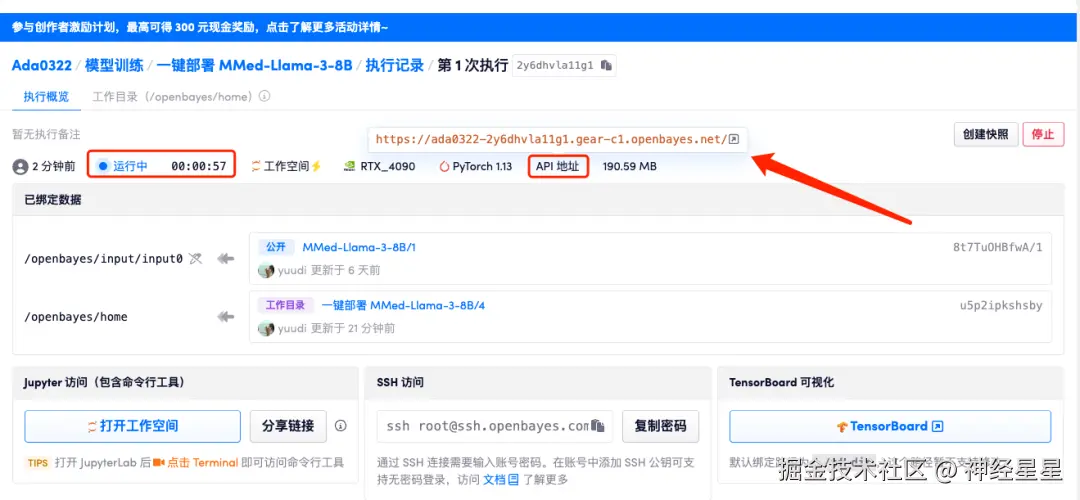Click 文档 documentation link
The image size is (1080, 500).
[x=495, y=479]
